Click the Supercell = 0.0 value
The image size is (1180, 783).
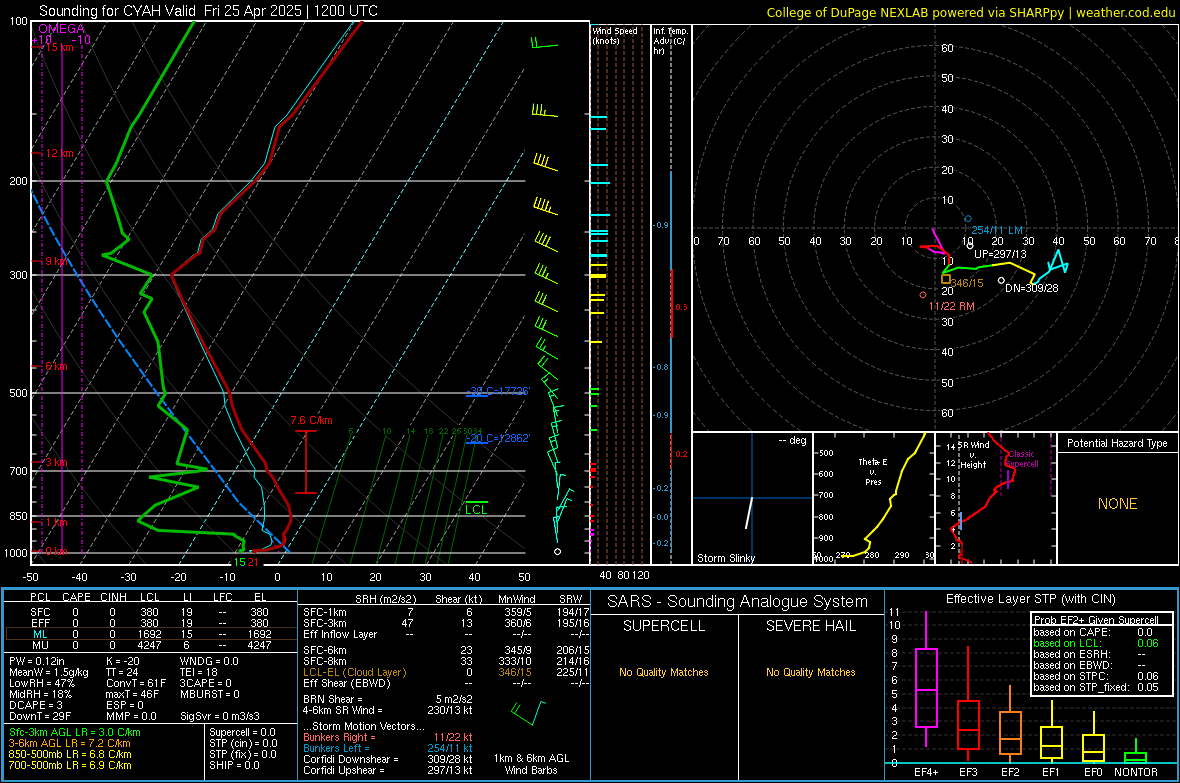tap(242, 732)
